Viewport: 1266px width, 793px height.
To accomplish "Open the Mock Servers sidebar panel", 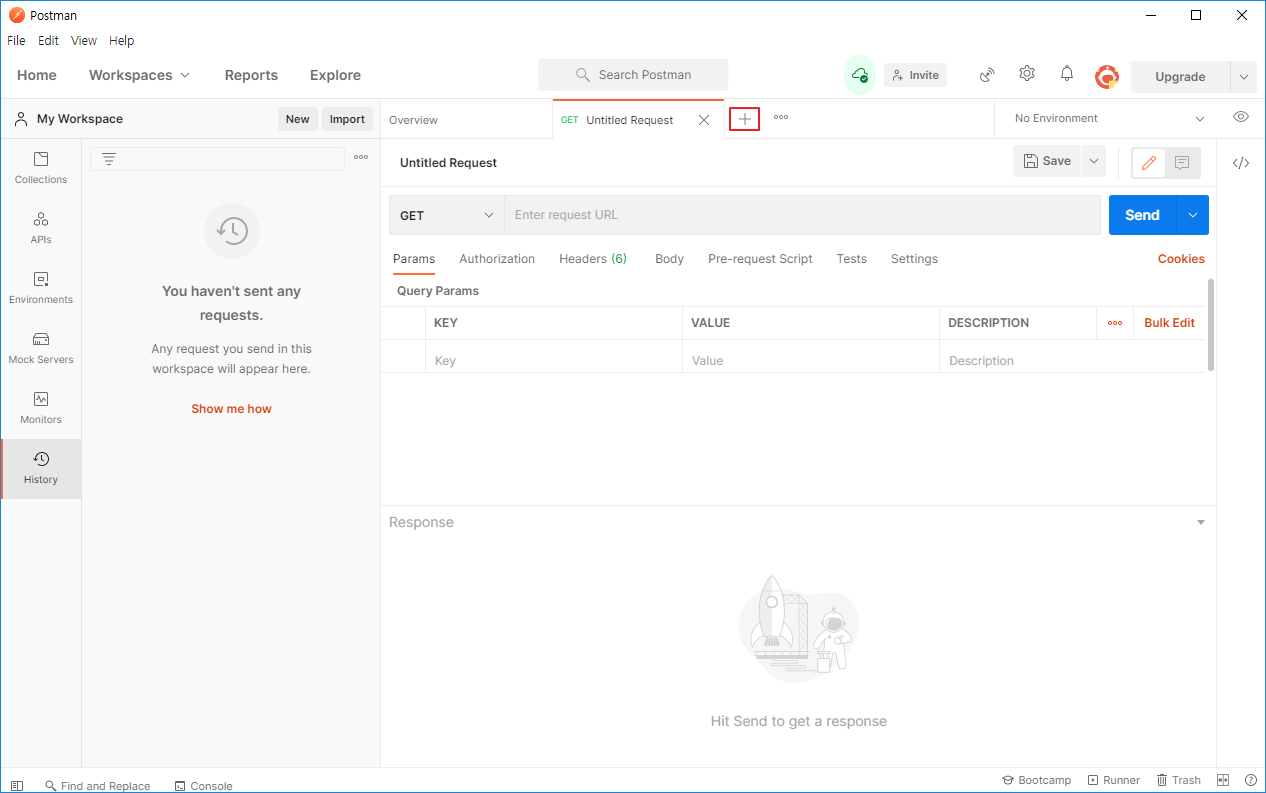I will (41, 348).
